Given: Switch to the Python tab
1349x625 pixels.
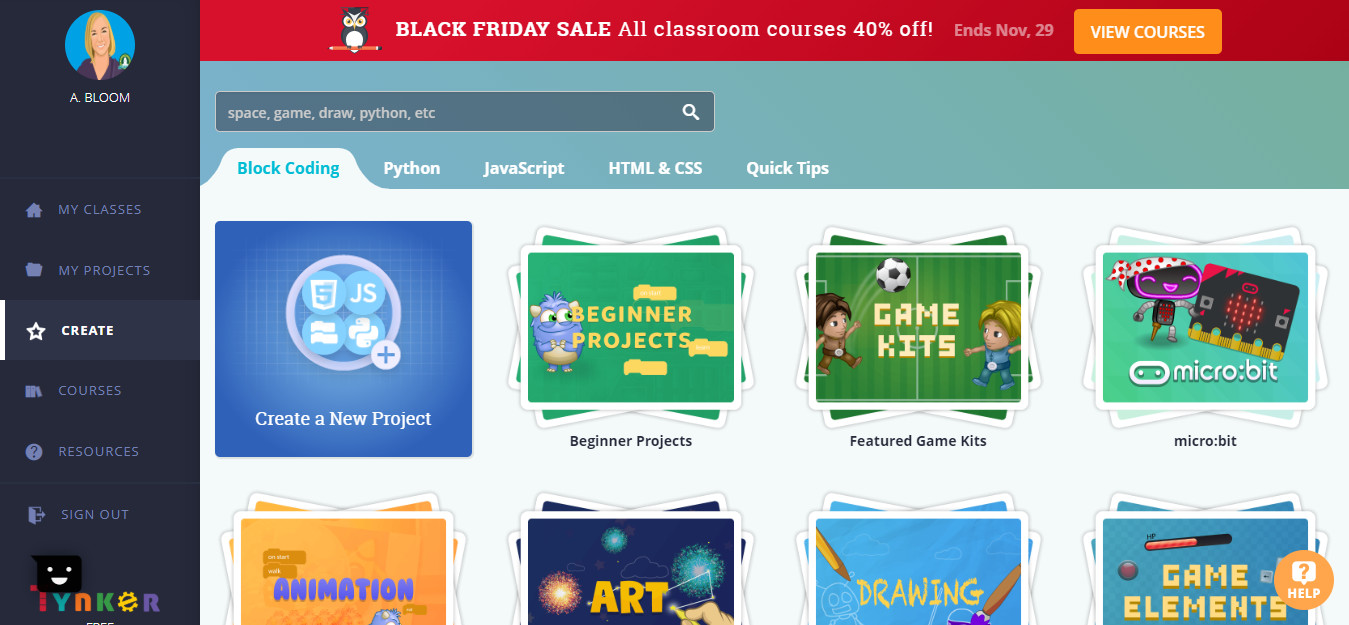Looking at the screenshot, I should coord(412,168).
